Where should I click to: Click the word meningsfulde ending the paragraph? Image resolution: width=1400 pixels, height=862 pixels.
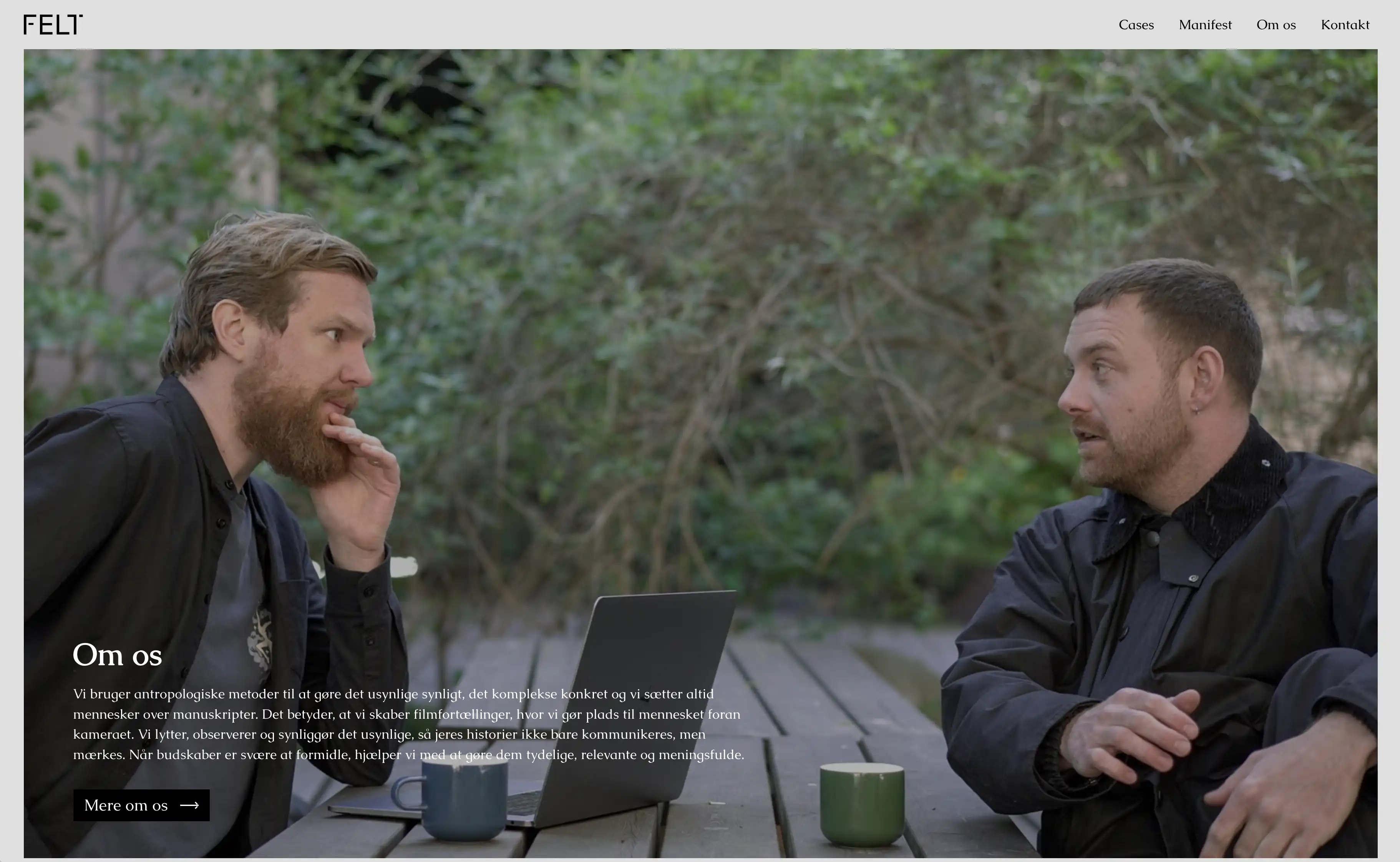tap(700, 755)
